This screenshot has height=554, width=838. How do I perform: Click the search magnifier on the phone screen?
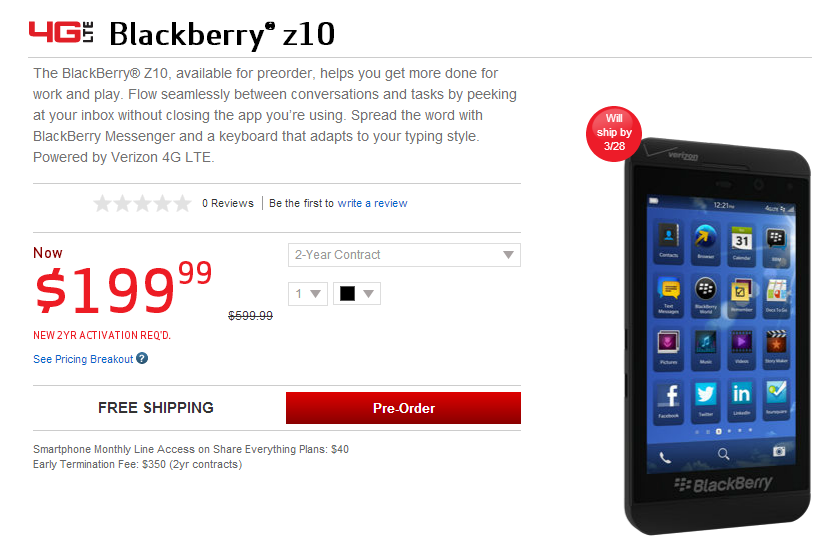(723, 454)
